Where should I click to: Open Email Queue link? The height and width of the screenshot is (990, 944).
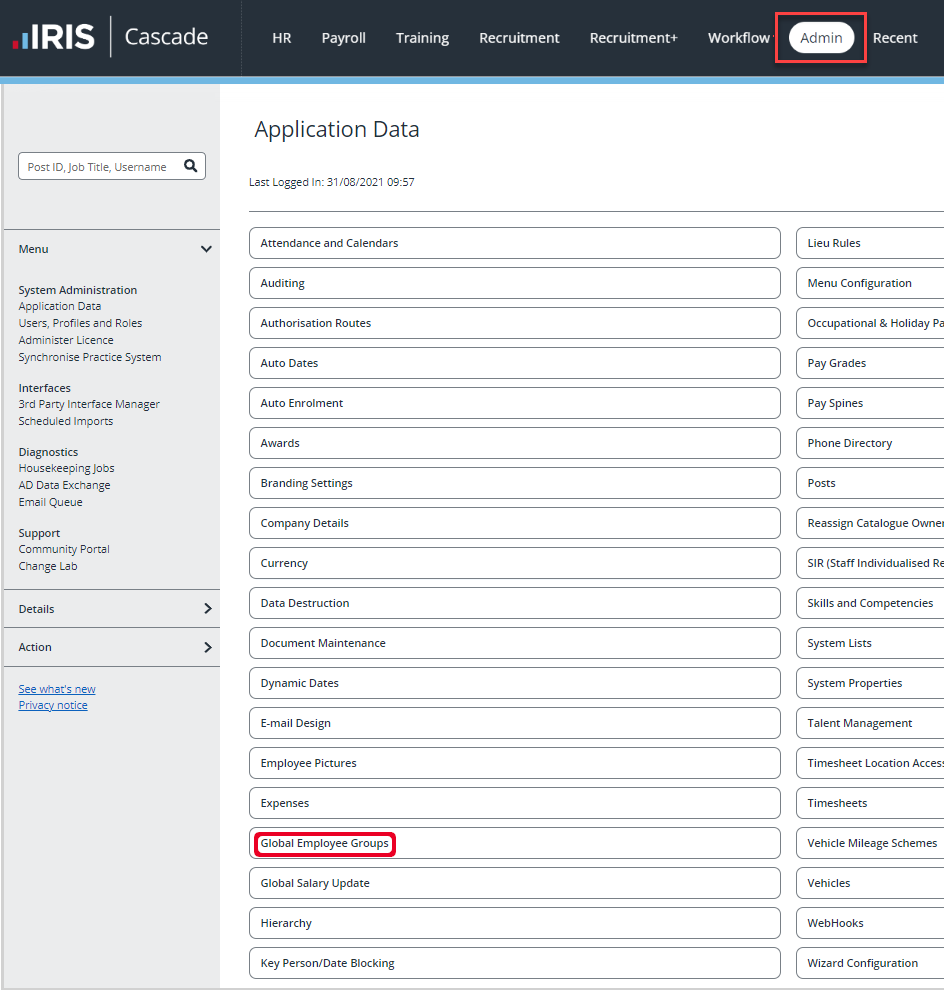click(51, 503)
